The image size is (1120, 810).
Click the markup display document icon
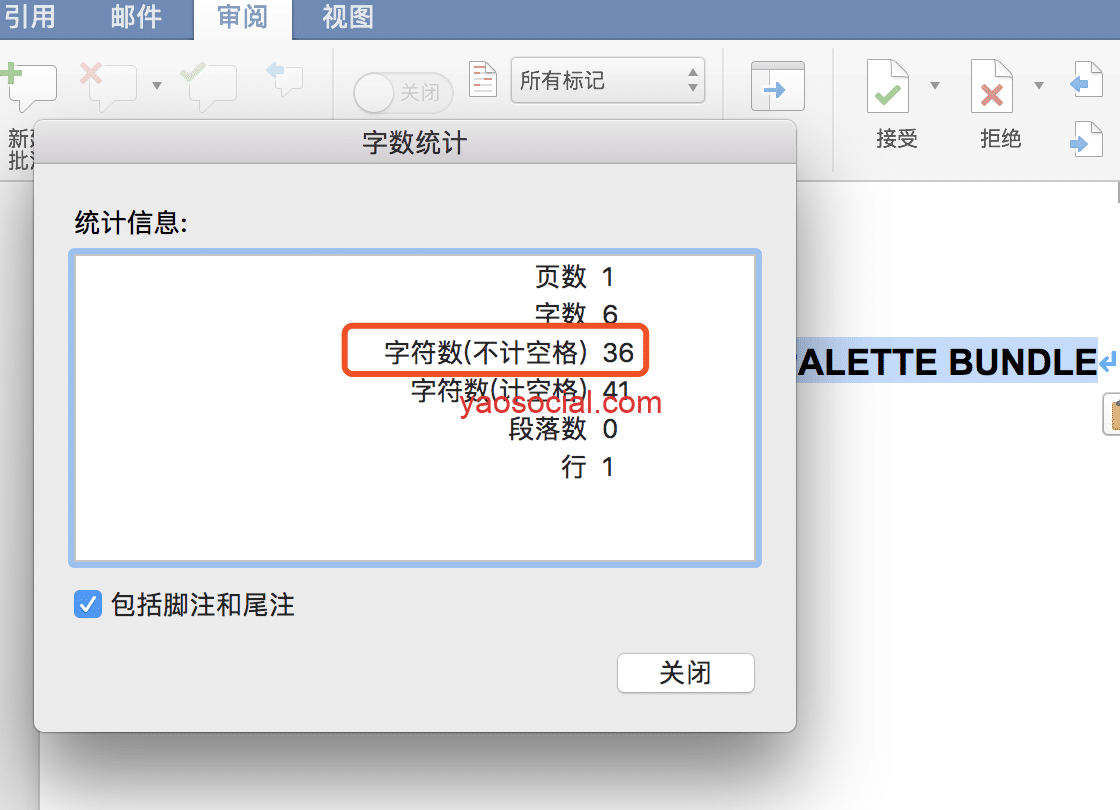click(483, 80)
